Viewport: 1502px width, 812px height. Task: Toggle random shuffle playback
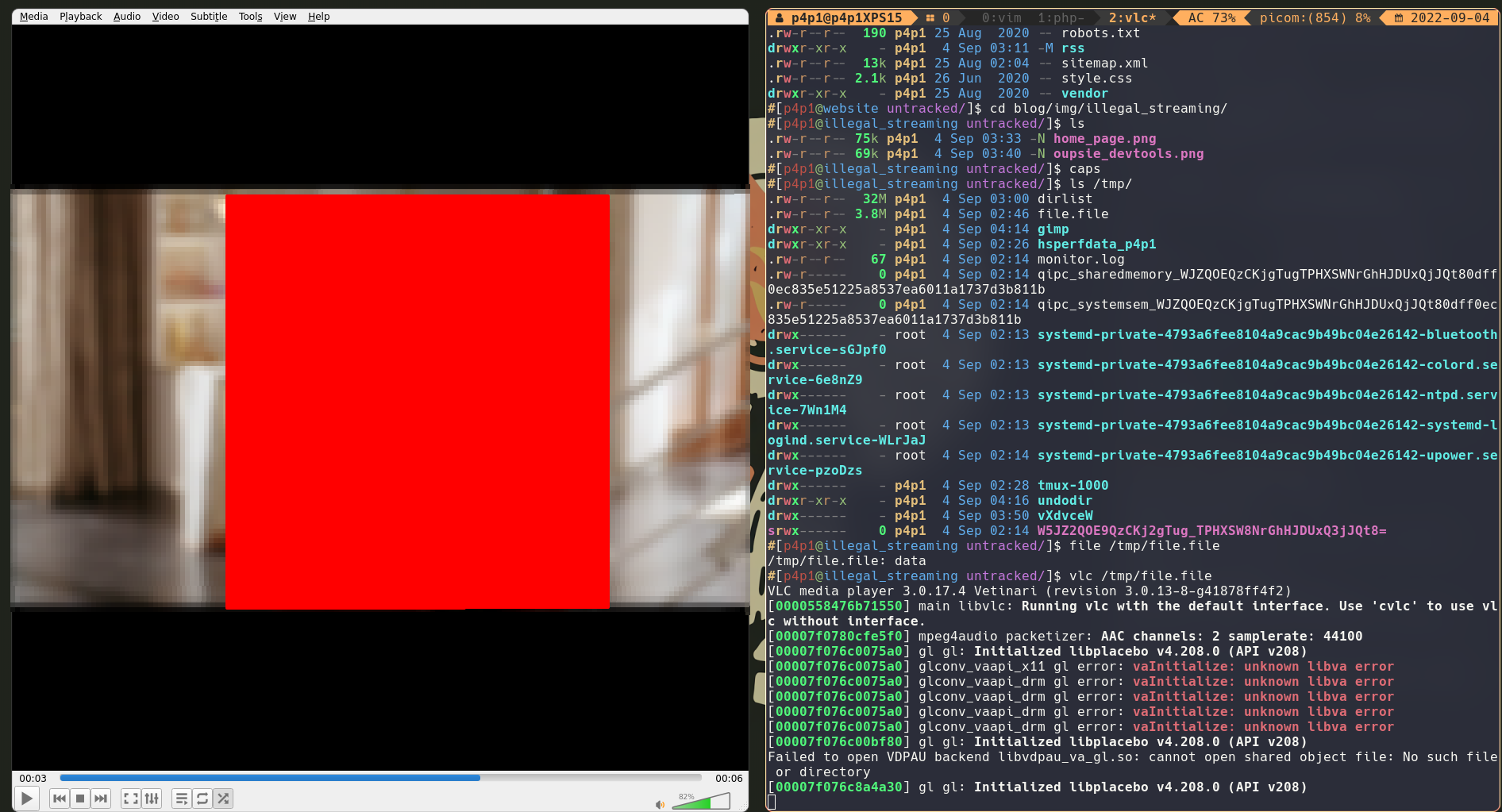[223, 799]
